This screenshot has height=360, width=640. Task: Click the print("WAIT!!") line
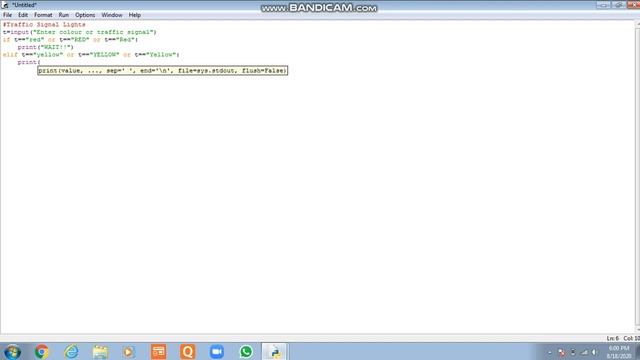pos(46,47)
